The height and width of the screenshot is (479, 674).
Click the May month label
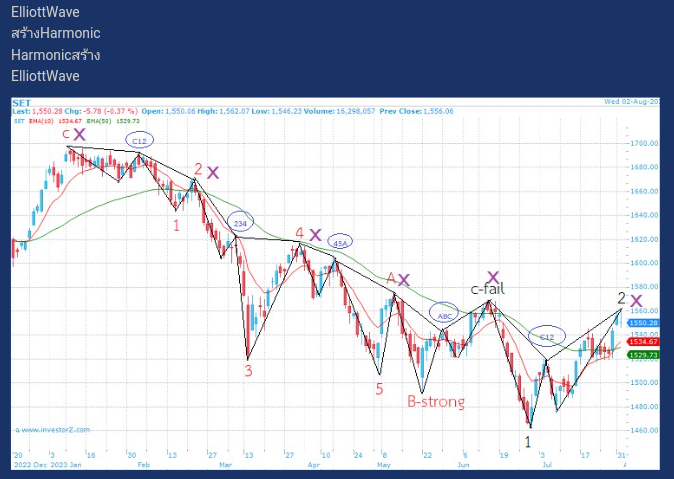tap(384, 465)
